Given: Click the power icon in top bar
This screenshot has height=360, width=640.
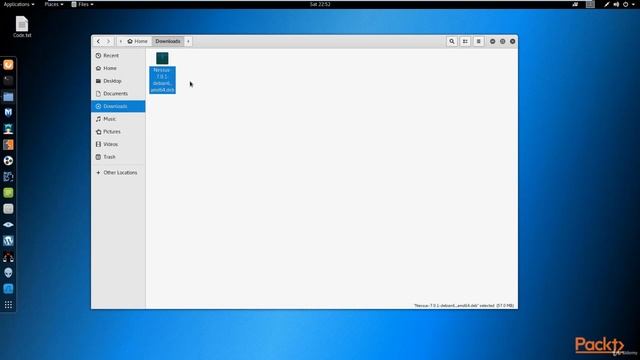Looking at the screenshot, I should point(625,4).
